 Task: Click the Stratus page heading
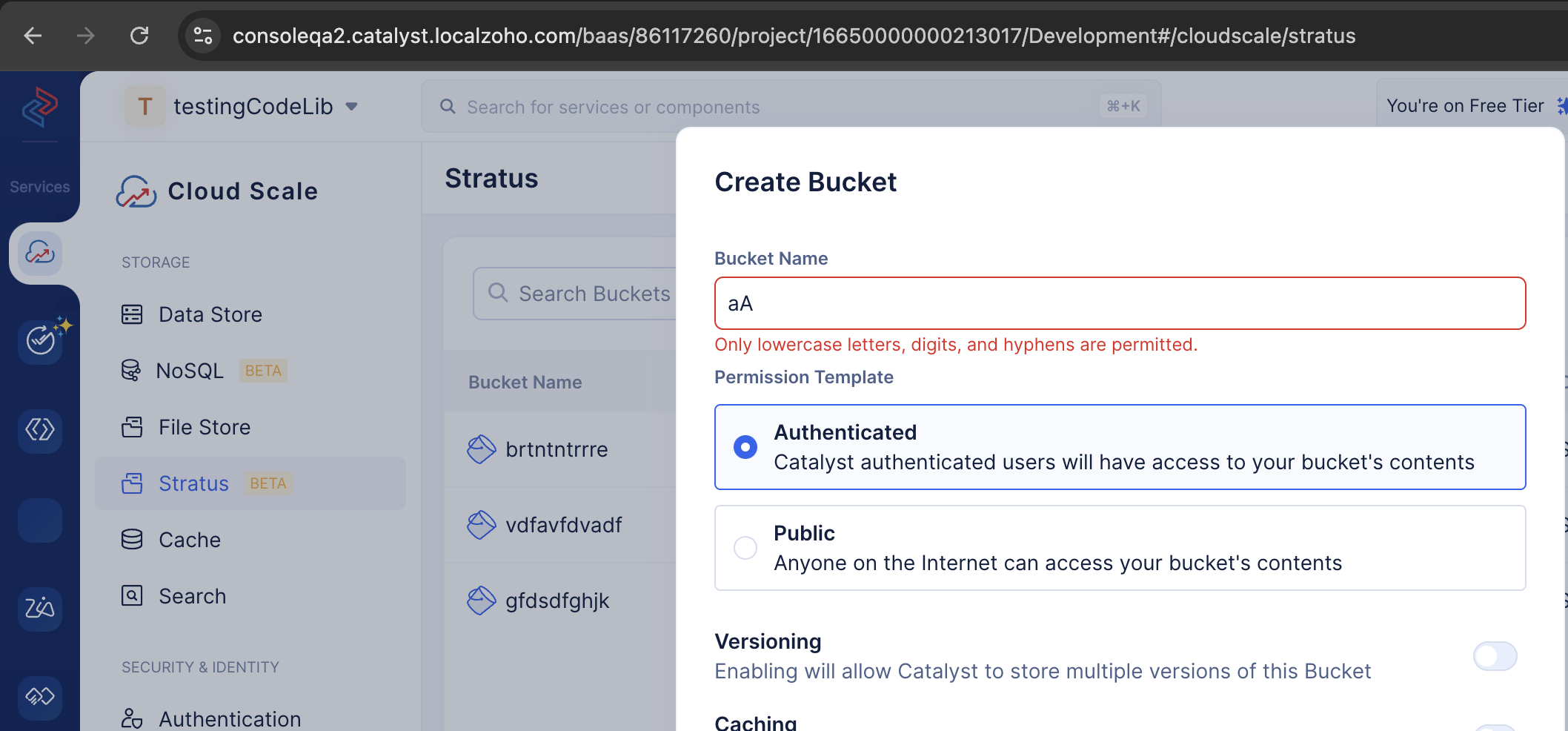[491, 179]
